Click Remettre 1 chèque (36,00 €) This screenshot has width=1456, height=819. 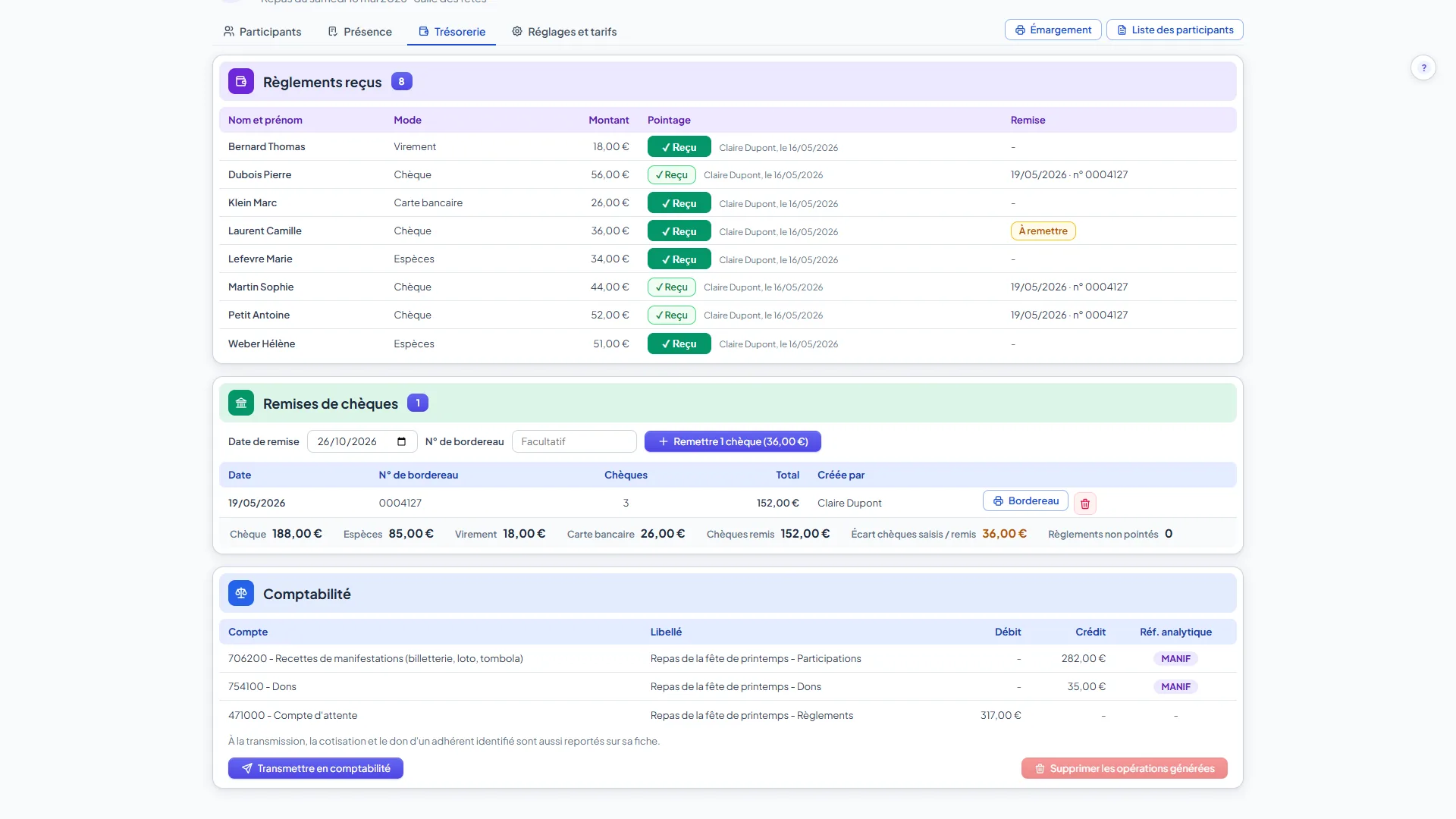[733, 441]
